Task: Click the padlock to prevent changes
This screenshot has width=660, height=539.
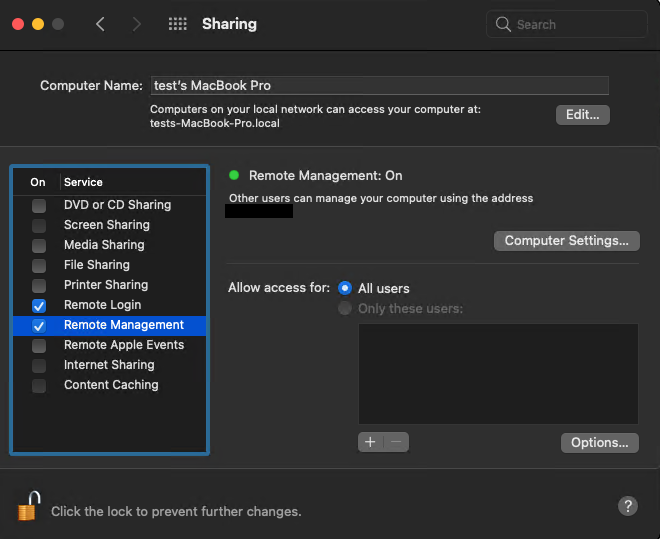Action: click(29, 506)
